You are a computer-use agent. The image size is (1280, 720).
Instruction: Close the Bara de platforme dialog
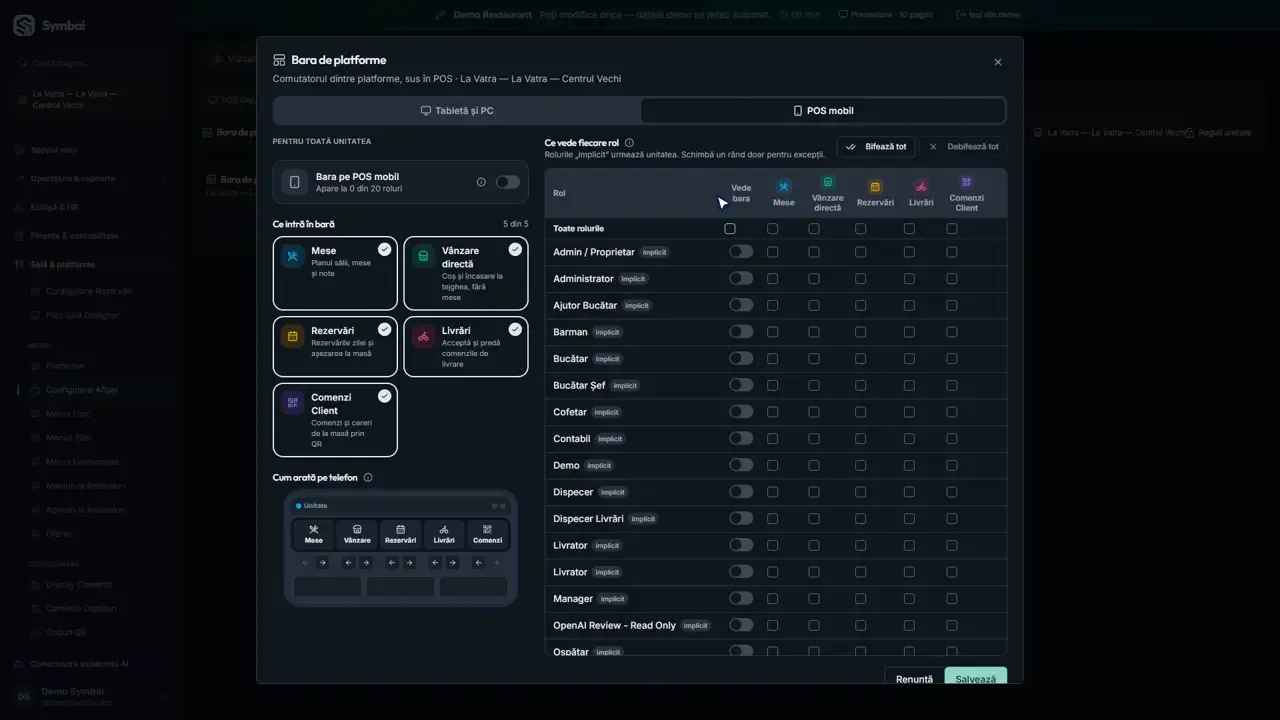998,62
